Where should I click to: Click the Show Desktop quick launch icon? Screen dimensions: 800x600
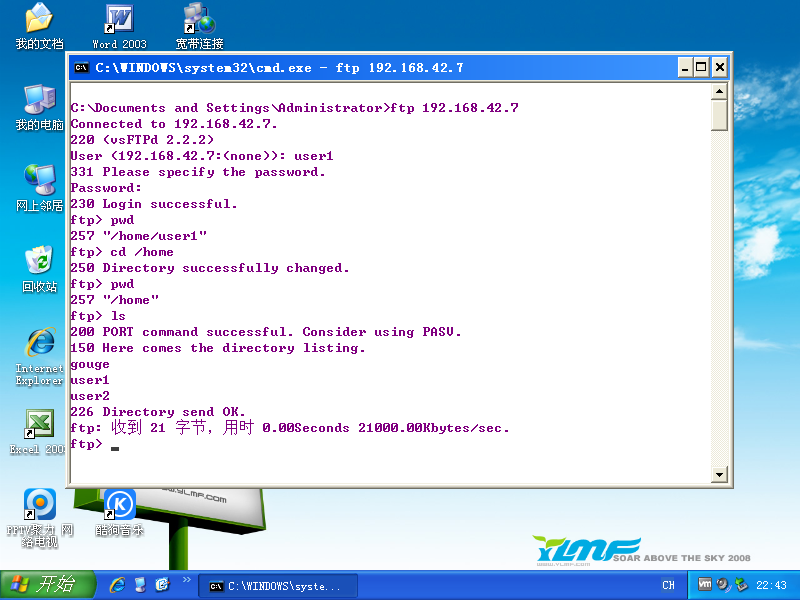click(x=140, y=585)
